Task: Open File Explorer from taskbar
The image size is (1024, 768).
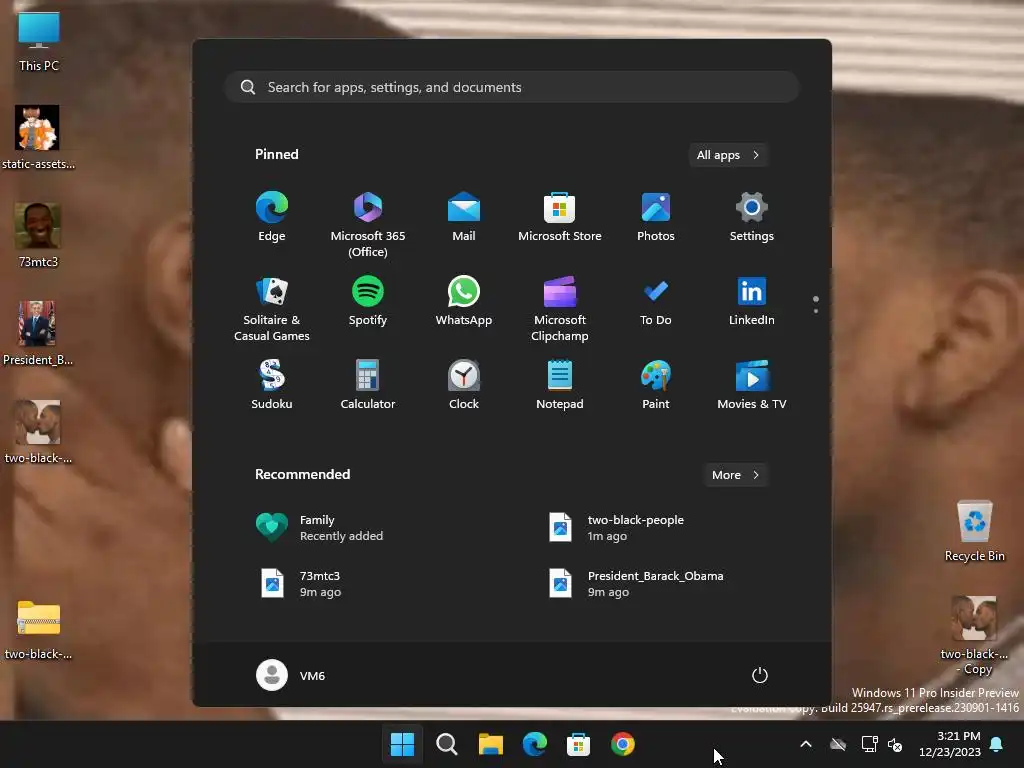Action: (490, 744)
